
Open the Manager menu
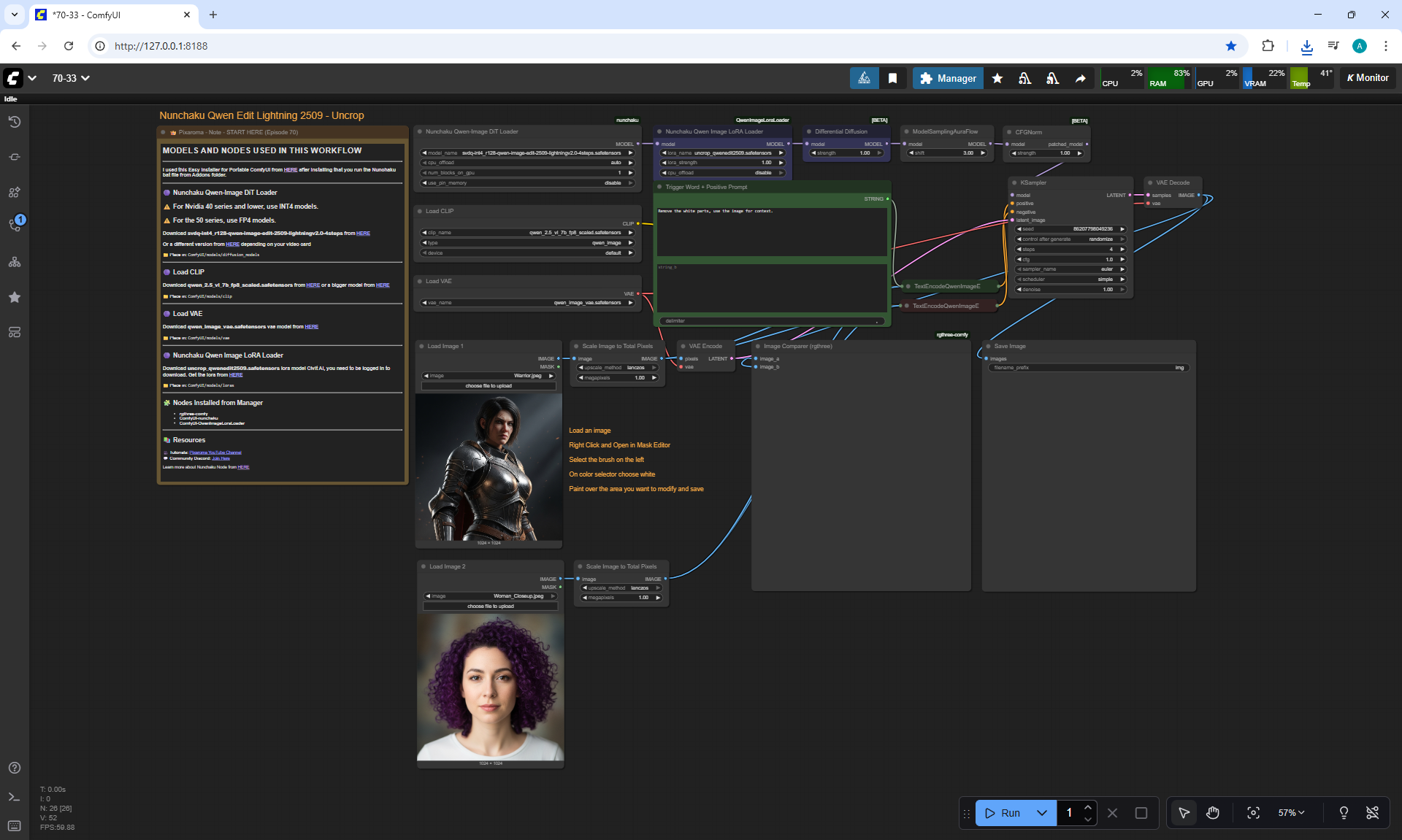point(948,78)
